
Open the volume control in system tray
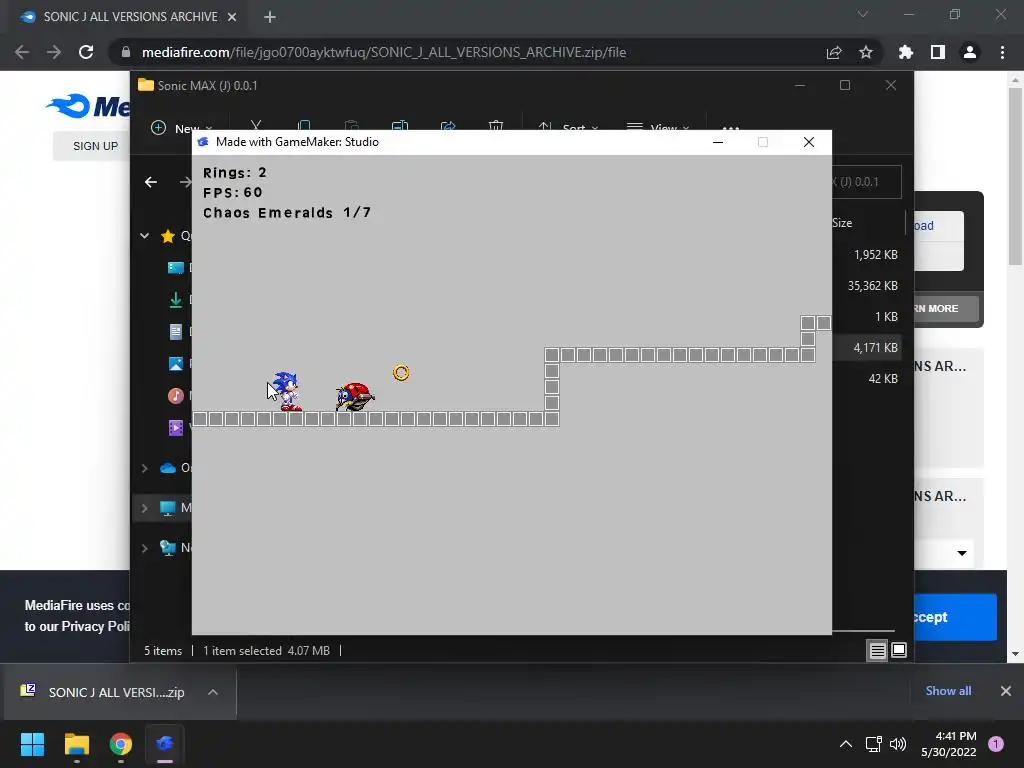coord(898,744)
